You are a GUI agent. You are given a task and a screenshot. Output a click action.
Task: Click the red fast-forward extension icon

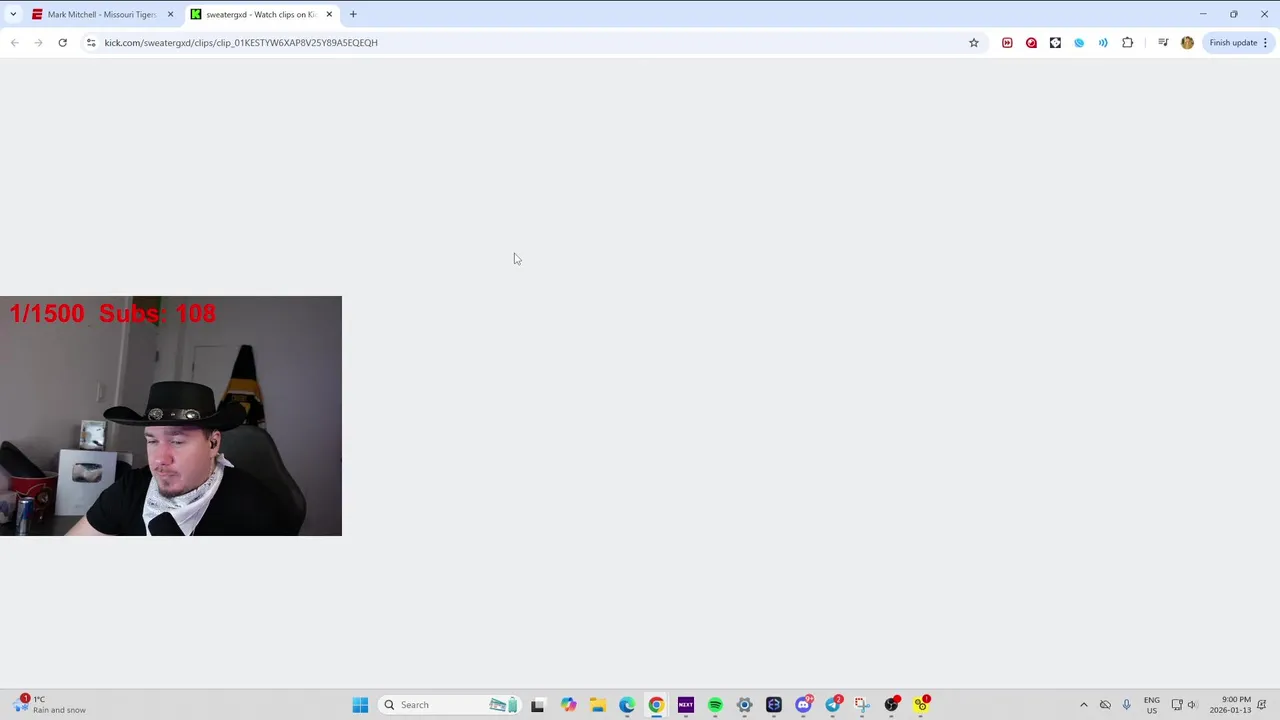1007,43
